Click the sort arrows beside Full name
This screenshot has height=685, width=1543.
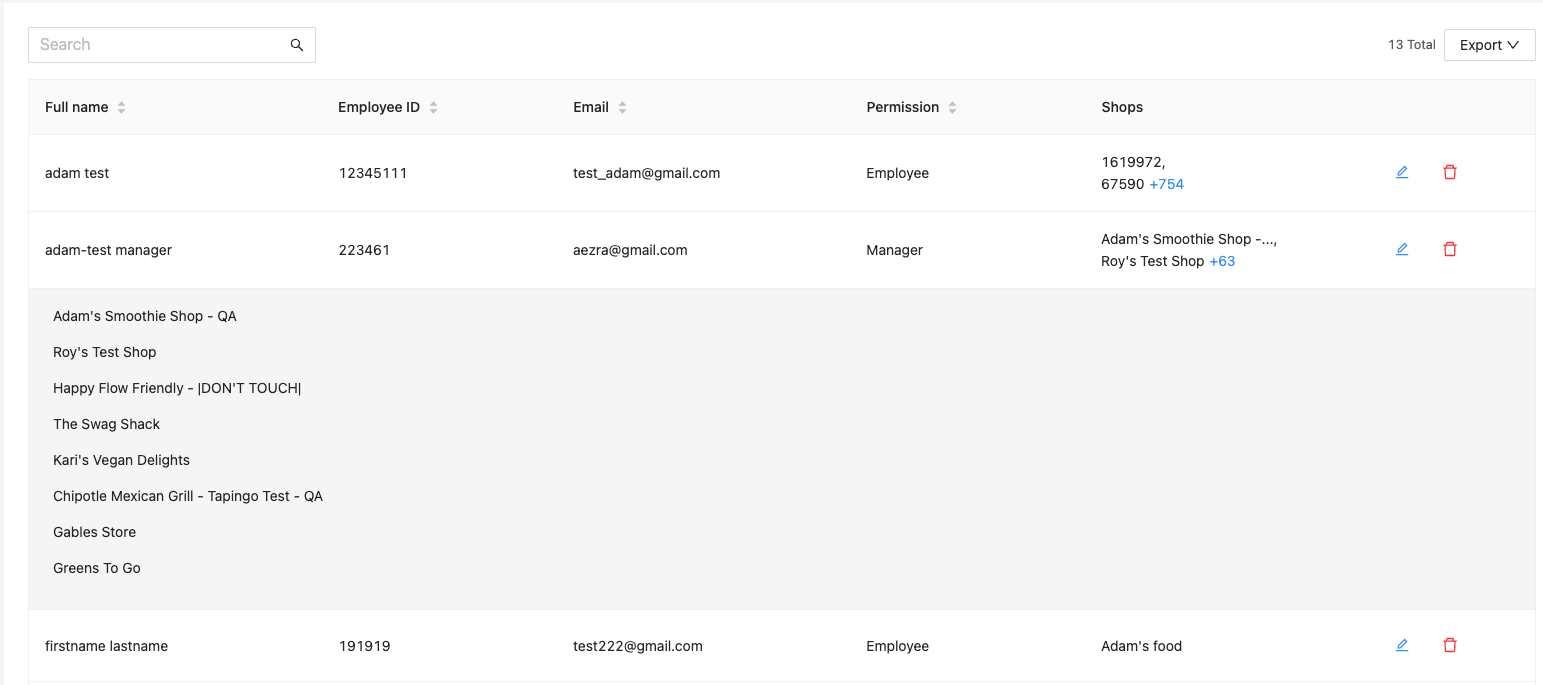pyautogui.click(x=121, y=107)
